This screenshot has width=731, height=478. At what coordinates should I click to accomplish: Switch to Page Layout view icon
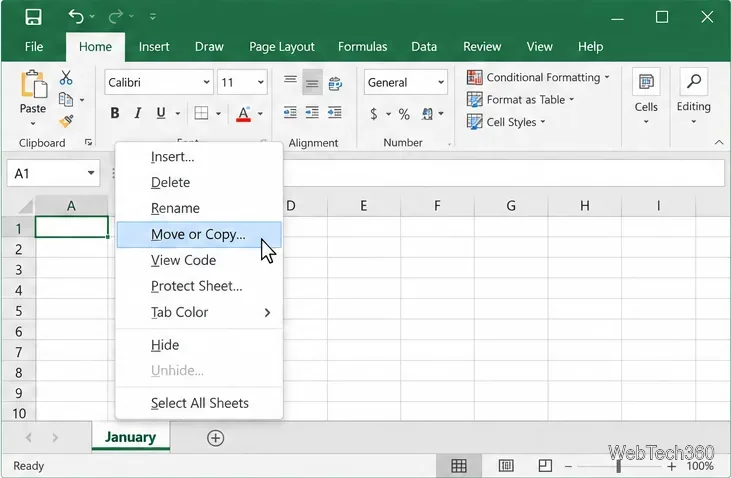pos(506,465)
